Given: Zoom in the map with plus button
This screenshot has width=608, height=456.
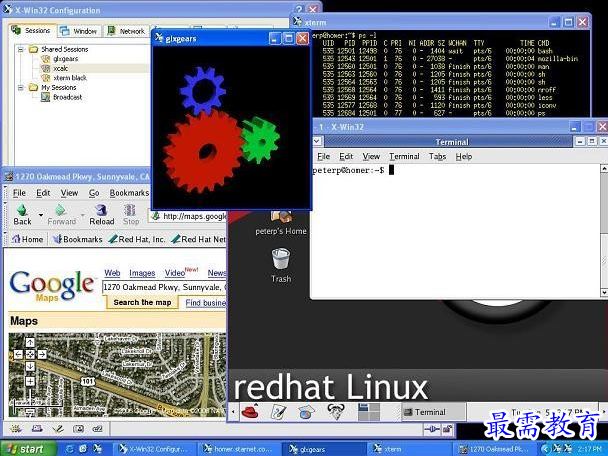Looking at the screenshot, I should pyautogui.click(x=30, y=382).
